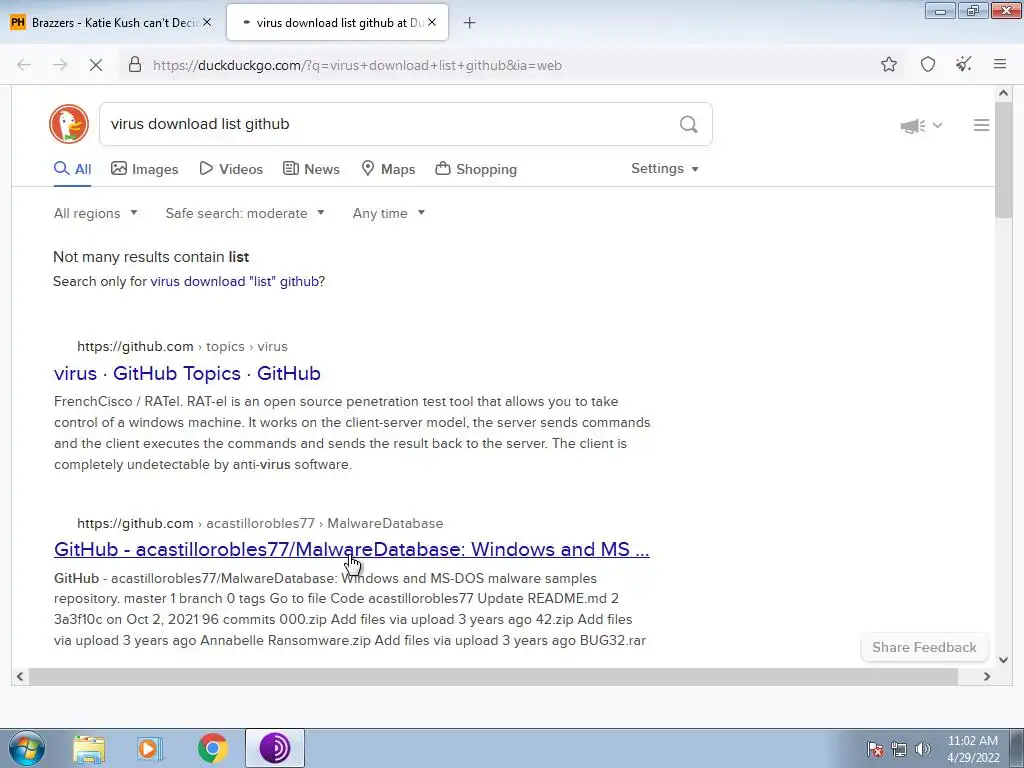Open DuckDuckGo page hamburger menu
The width and height of the screenshot is (1024, 768).
click(x=981, y=125)
